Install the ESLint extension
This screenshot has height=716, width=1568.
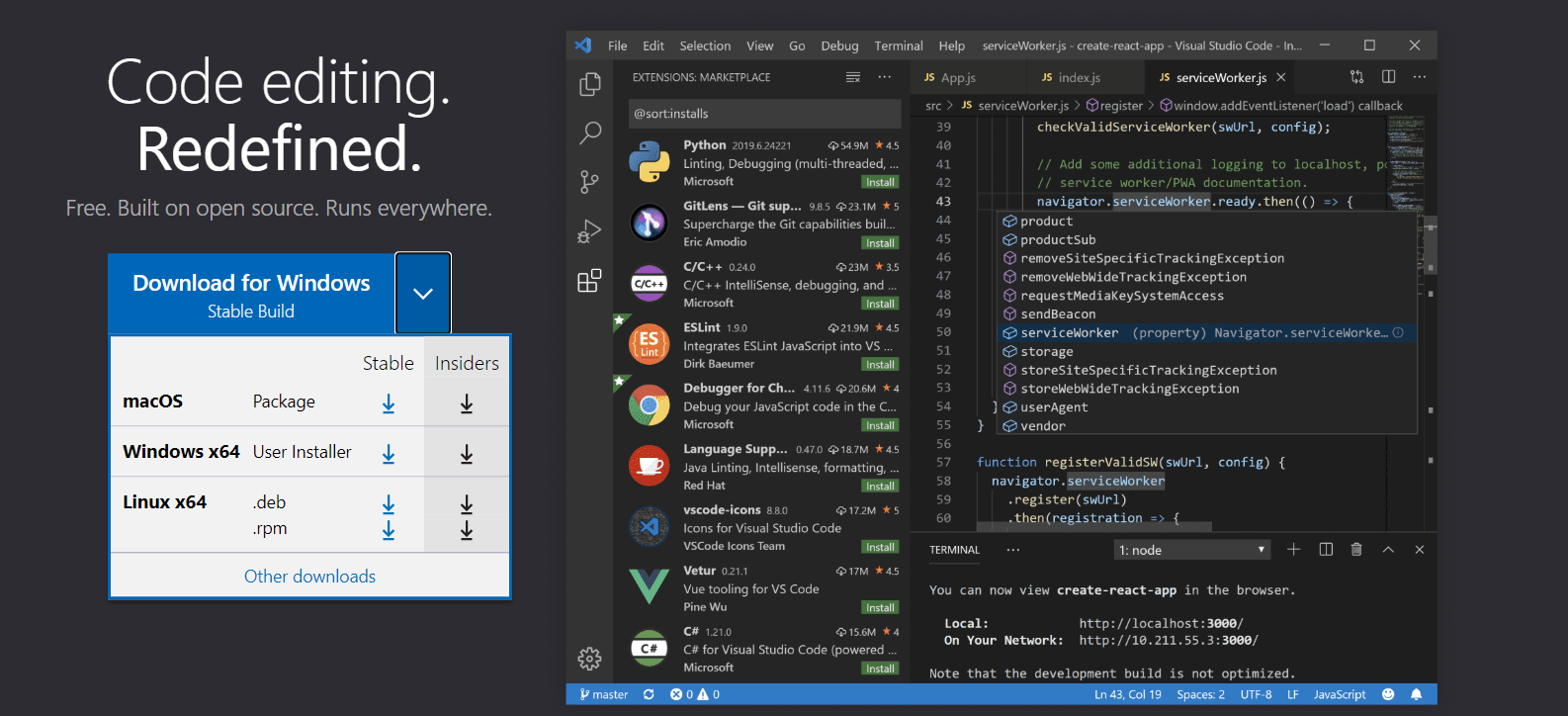click(x=880, y=365)
